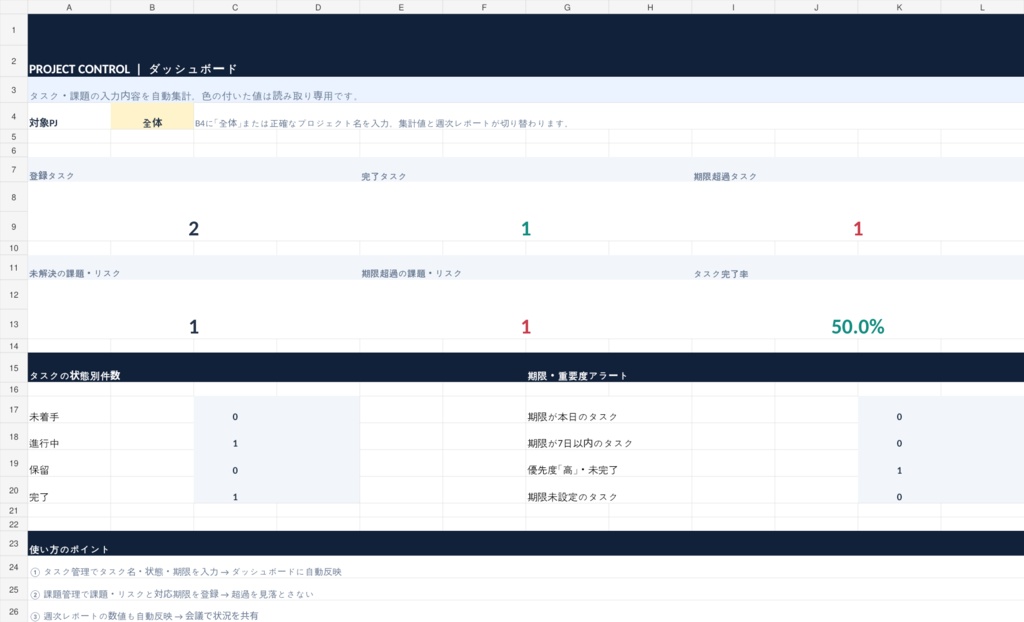The width and height of the screenshot is (1024, 622).
Task: Click the 期限未設定のタスク label
Action: point(572,497)
